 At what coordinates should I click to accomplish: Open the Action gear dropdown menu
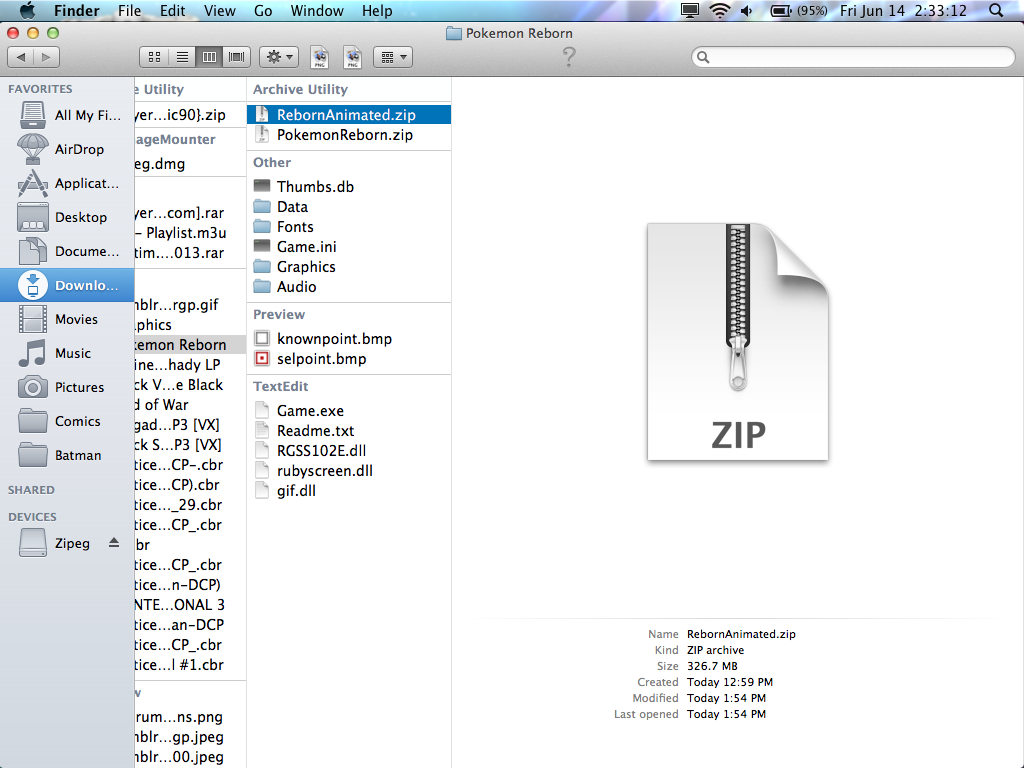pos(279,57)
